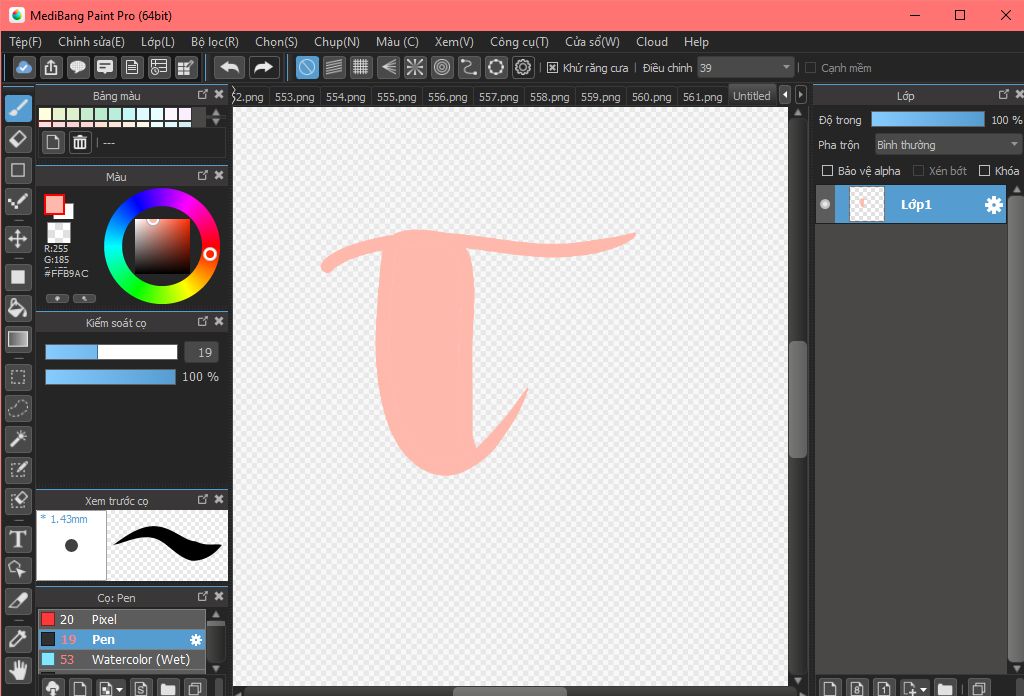Toggle Cạnh mềm checkbox
This screenshot has width=1024, height=696.
click(810, 68)
